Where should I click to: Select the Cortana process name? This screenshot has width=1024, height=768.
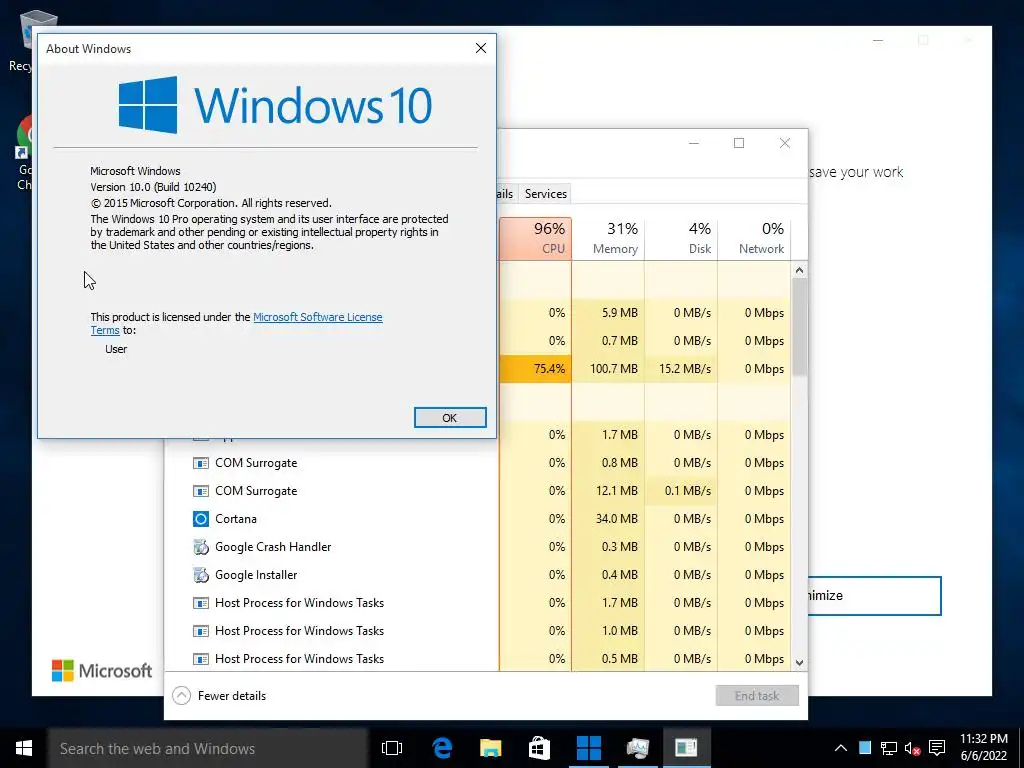pos(236,519)
